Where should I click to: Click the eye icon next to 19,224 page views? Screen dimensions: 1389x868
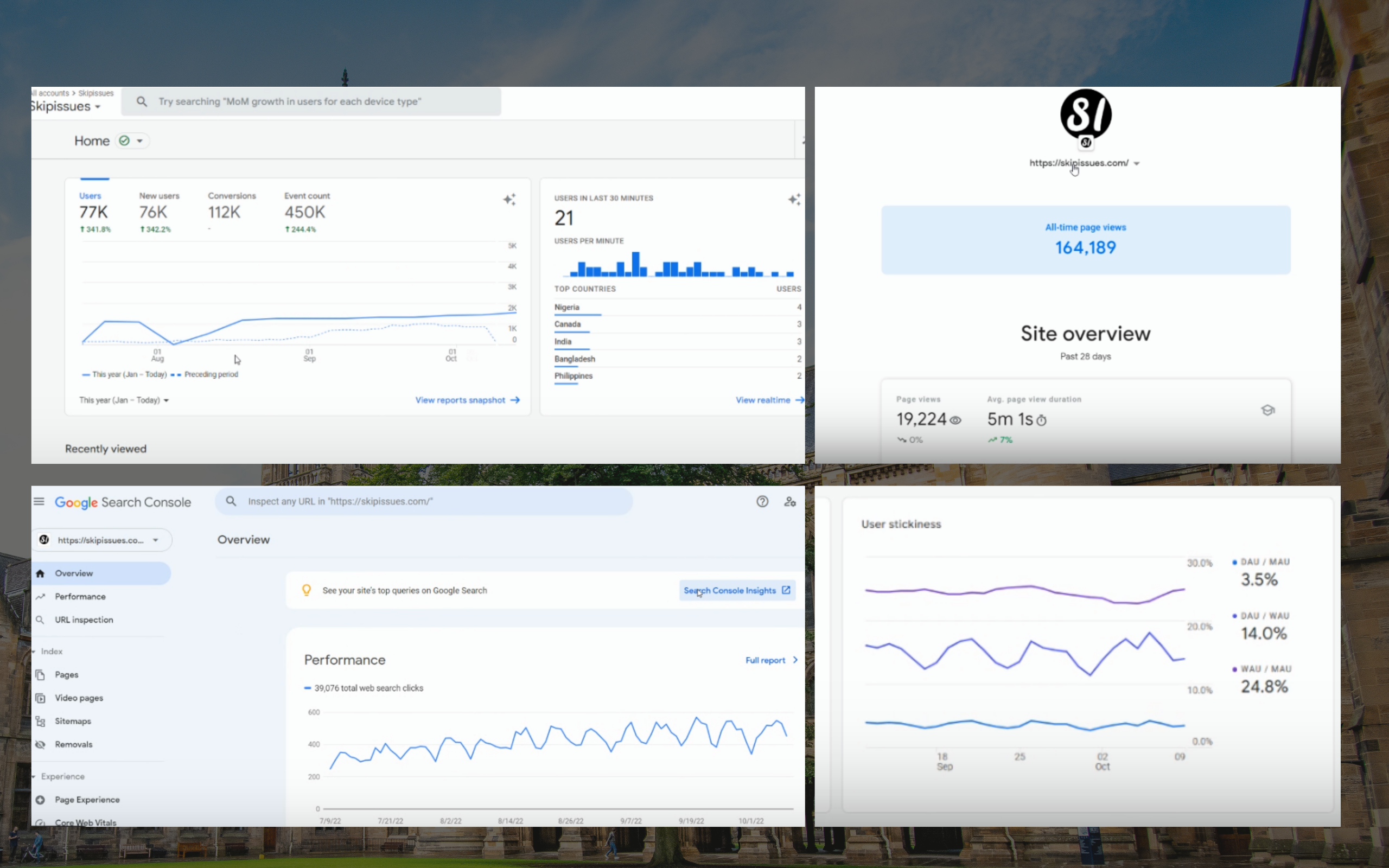(x=955, y=420)
